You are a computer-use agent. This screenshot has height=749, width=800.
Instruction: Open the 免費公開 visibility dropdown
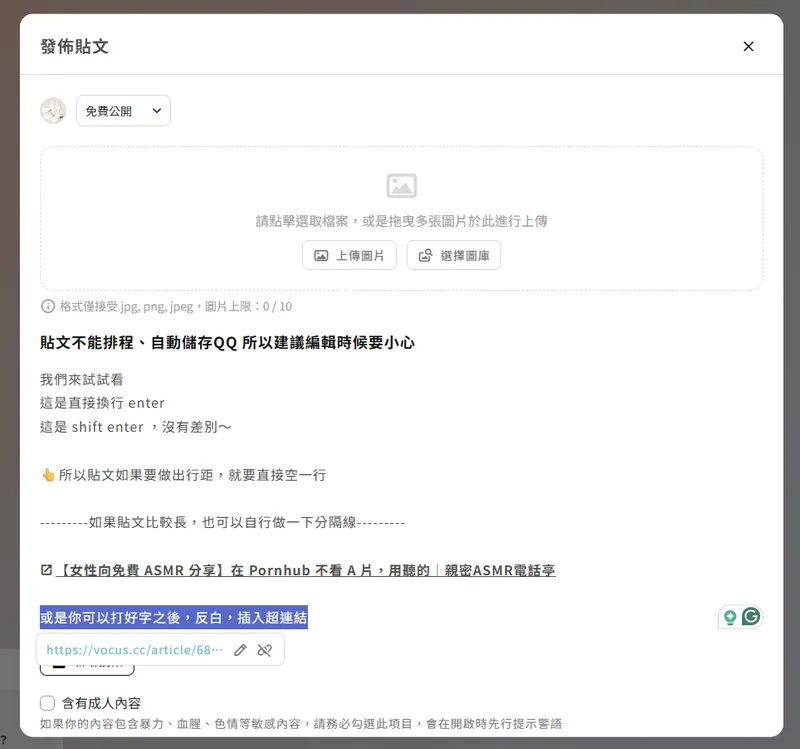123,111
